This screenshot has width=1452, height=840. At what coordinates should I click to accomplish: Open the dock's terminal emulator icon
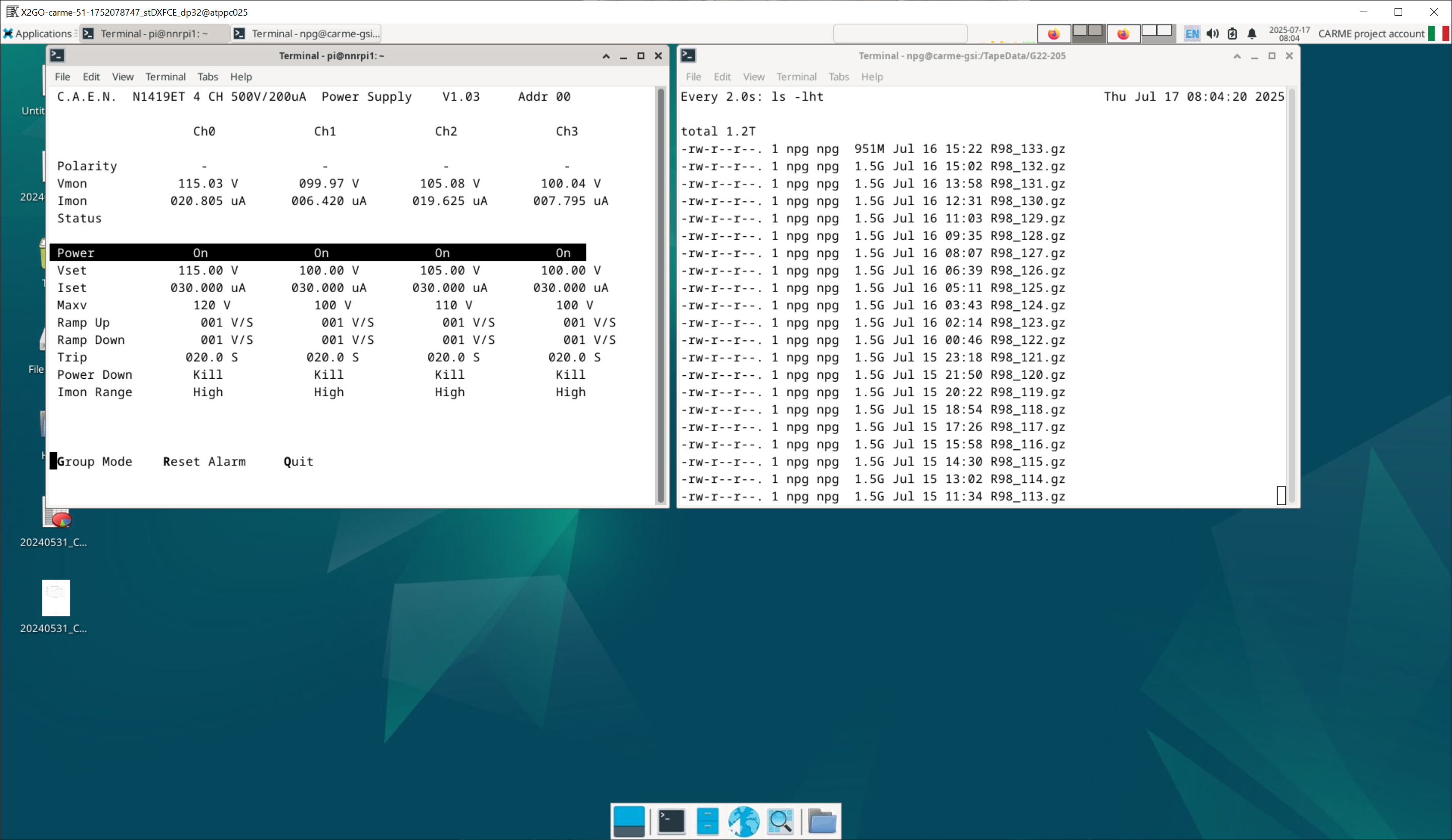click(671, 821)
